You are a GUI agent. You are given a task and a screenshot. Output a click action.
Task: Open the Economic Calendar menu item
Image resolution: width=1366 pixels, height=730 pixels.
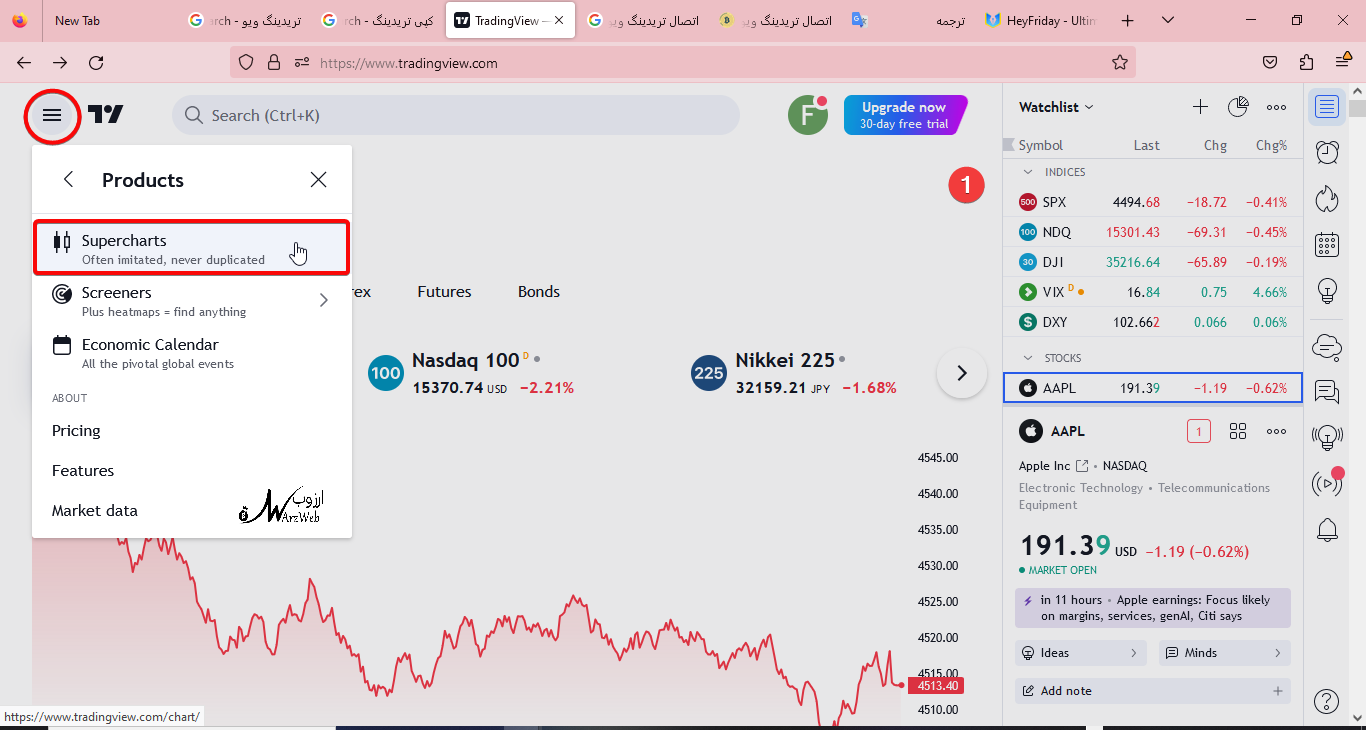pos(192,352)
